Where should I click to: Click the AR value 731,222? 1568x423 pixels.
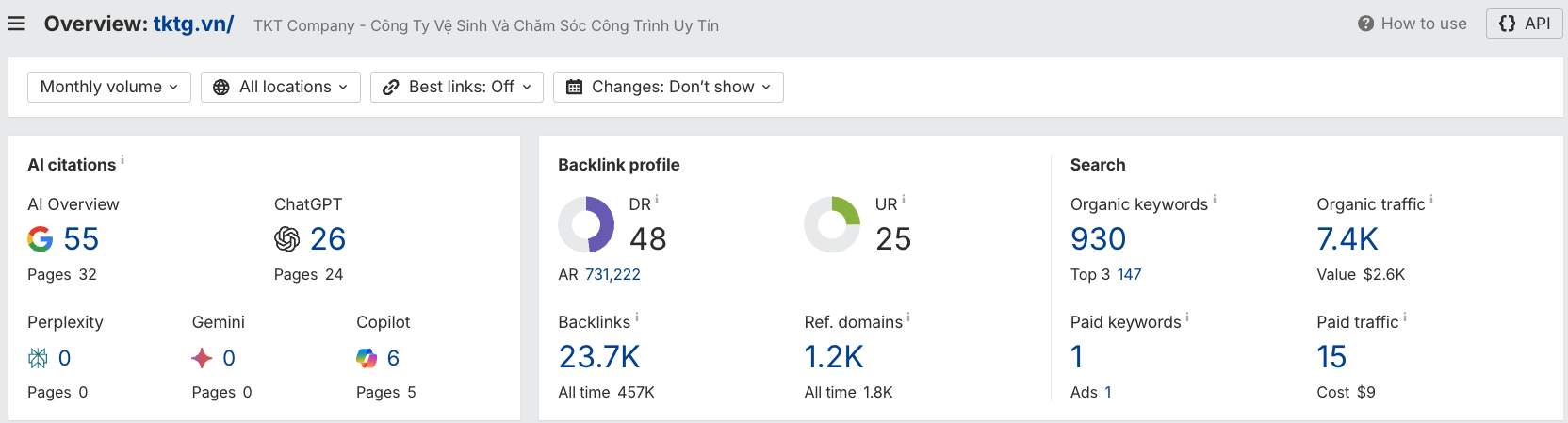click(x=612, y=274)
